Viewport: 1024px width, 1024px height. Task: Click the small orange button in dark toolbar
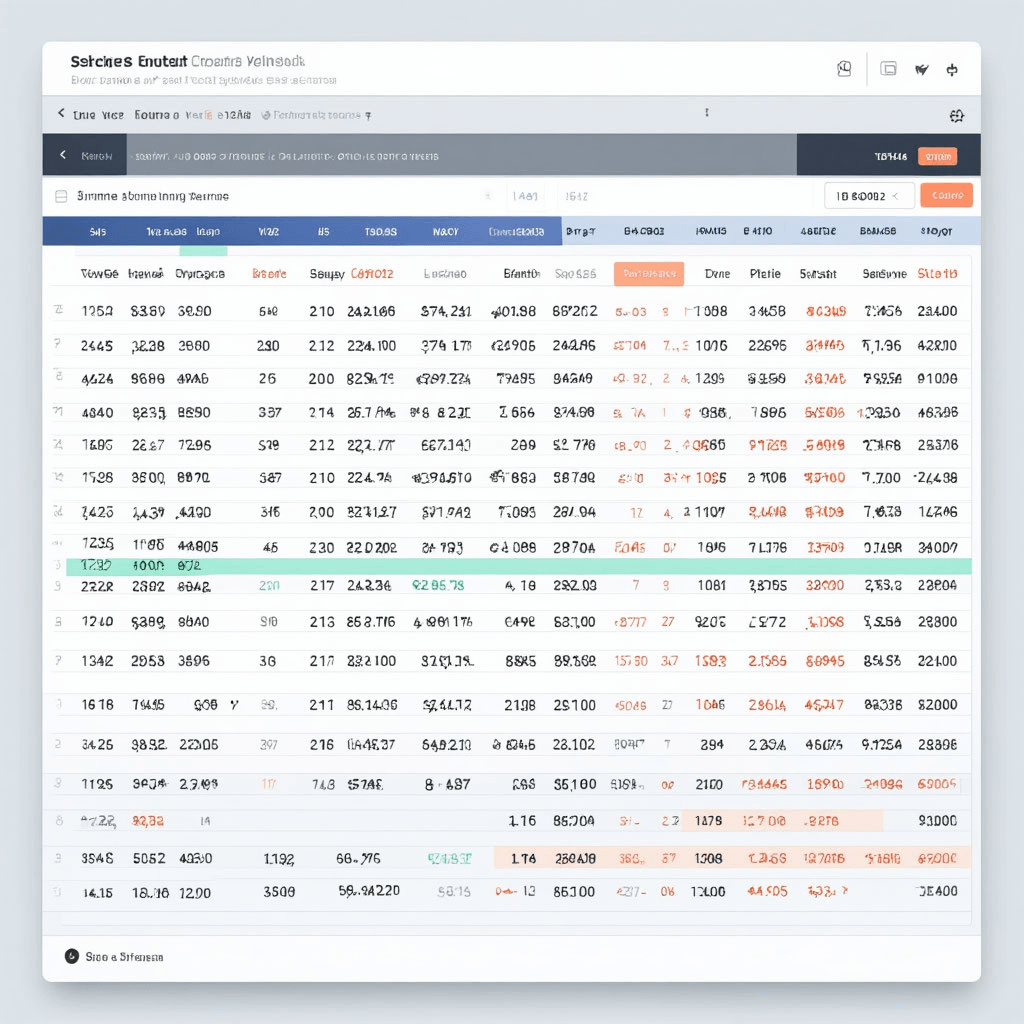coord(937,156)
